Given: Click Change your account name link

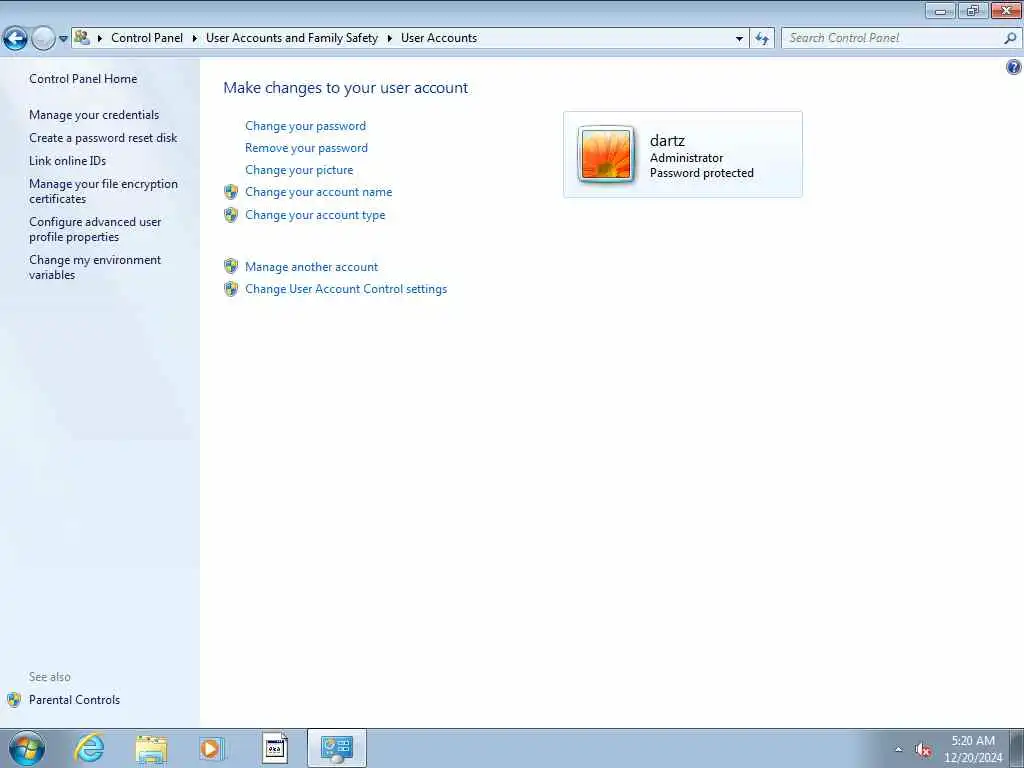Looking at the screenshot, I should click(x=319, y=192).
